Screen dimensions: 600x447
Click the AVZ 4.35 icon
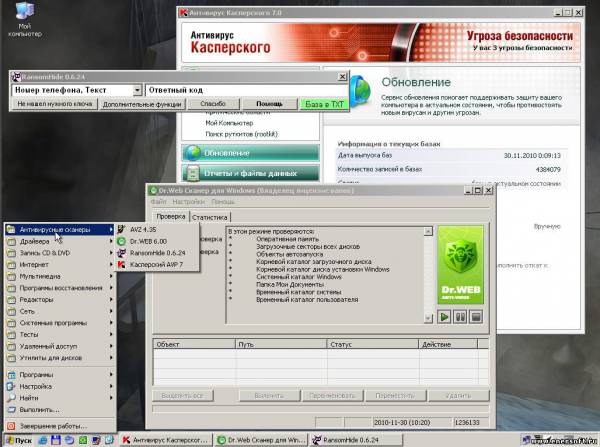[x=121, y=229]
